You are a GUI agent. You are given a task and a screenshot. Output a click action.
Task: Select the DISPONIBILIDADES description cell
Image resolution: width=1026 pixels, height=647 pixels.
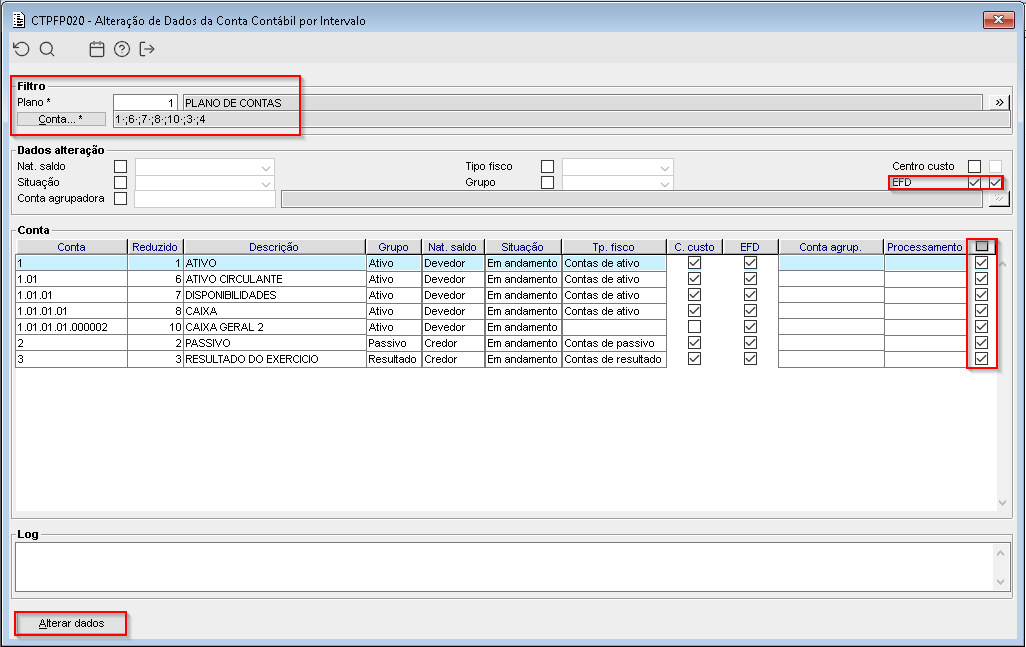[274, 295]
